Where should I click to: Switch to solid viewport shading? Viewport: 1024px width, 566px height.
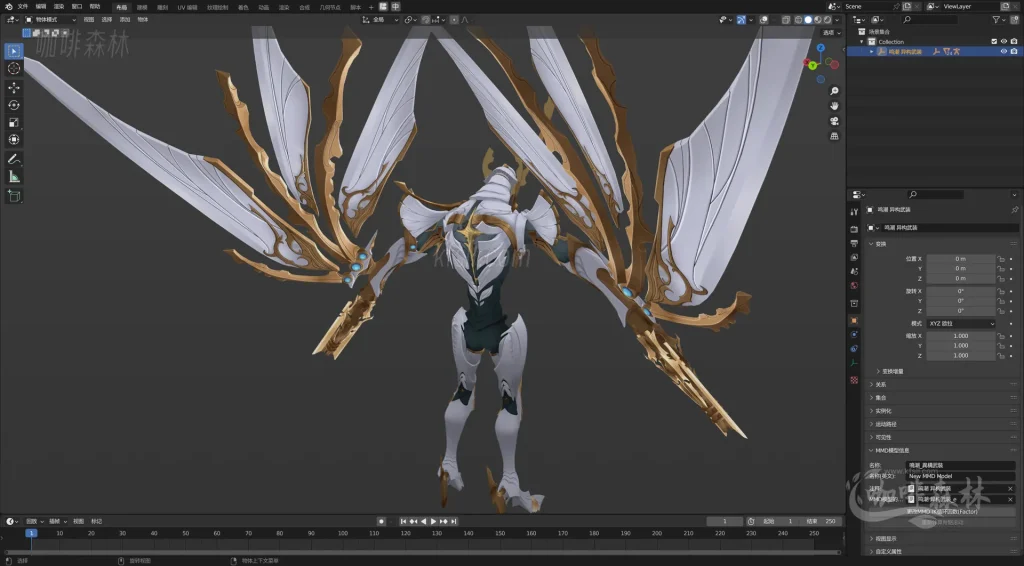808,20
